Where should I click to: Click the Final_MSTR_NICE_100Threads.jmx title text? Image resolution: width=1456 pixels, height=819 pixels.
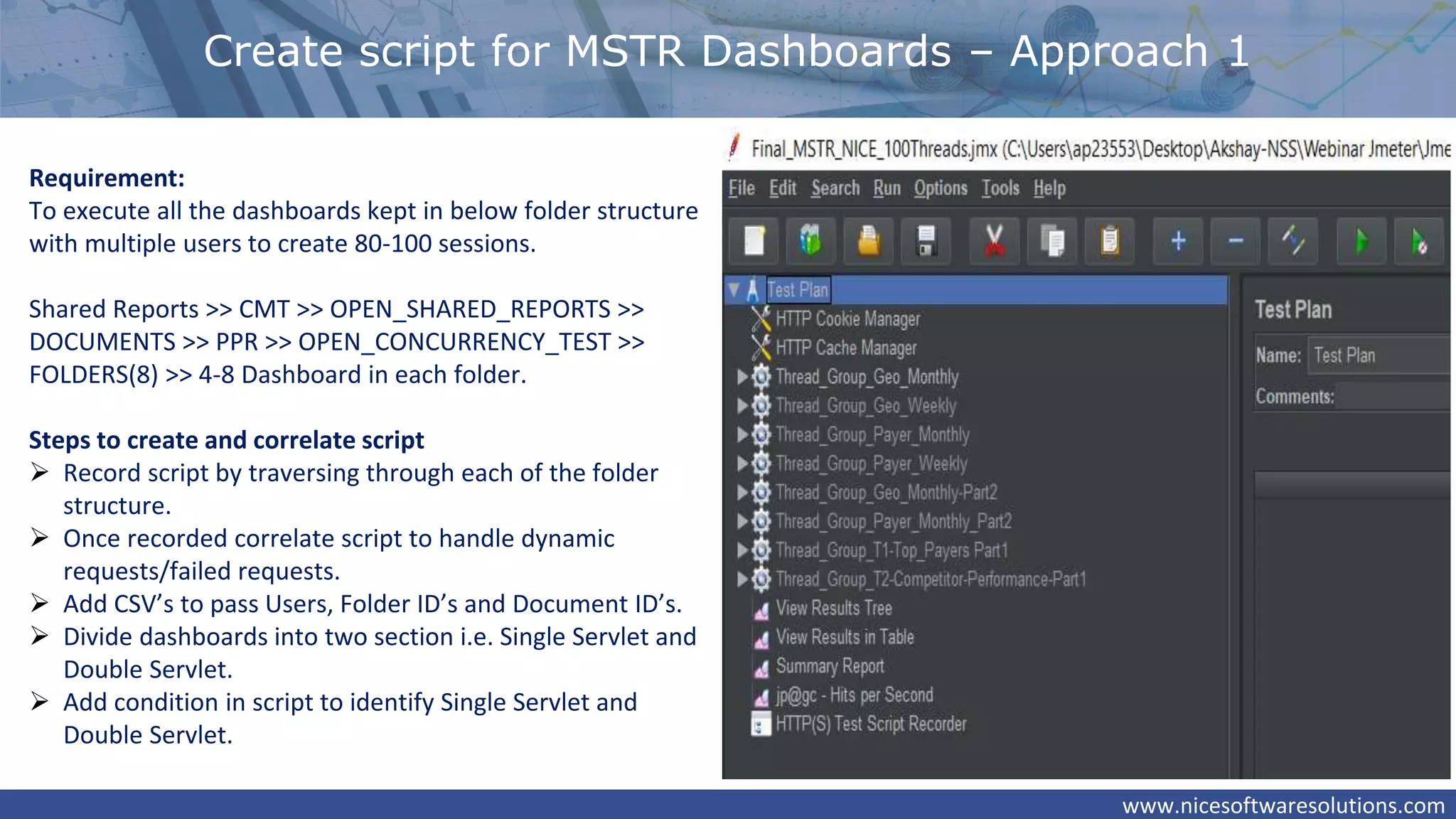(x=874, y=149)
